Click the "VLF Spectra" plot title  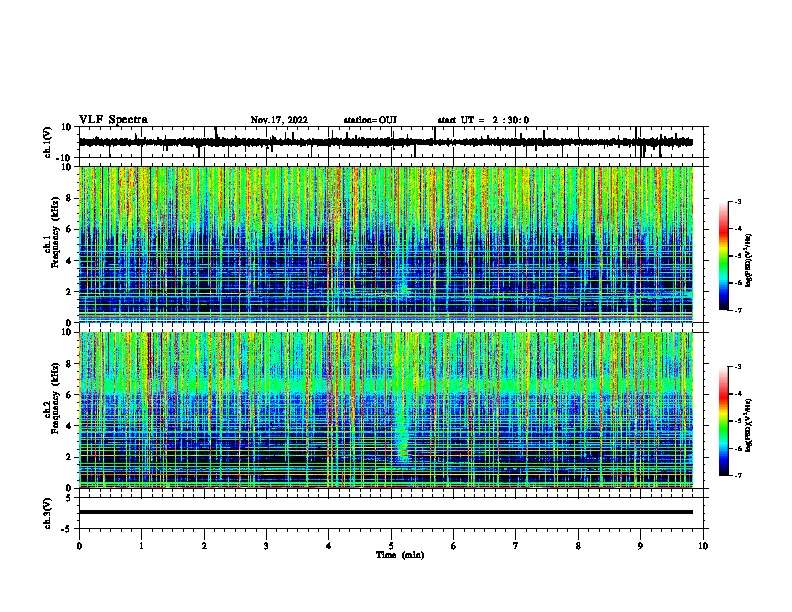click(113, 120)
